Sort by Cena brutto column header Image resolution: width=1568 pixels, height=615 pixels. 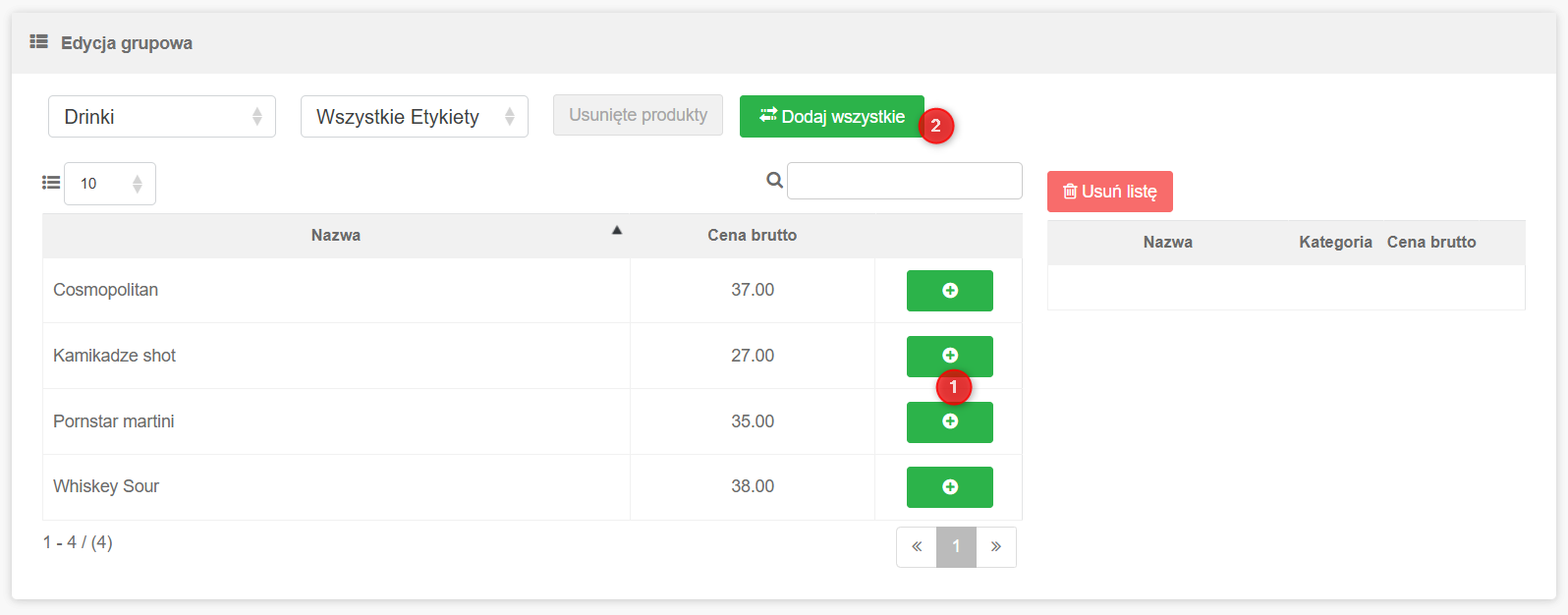(752, 236)
